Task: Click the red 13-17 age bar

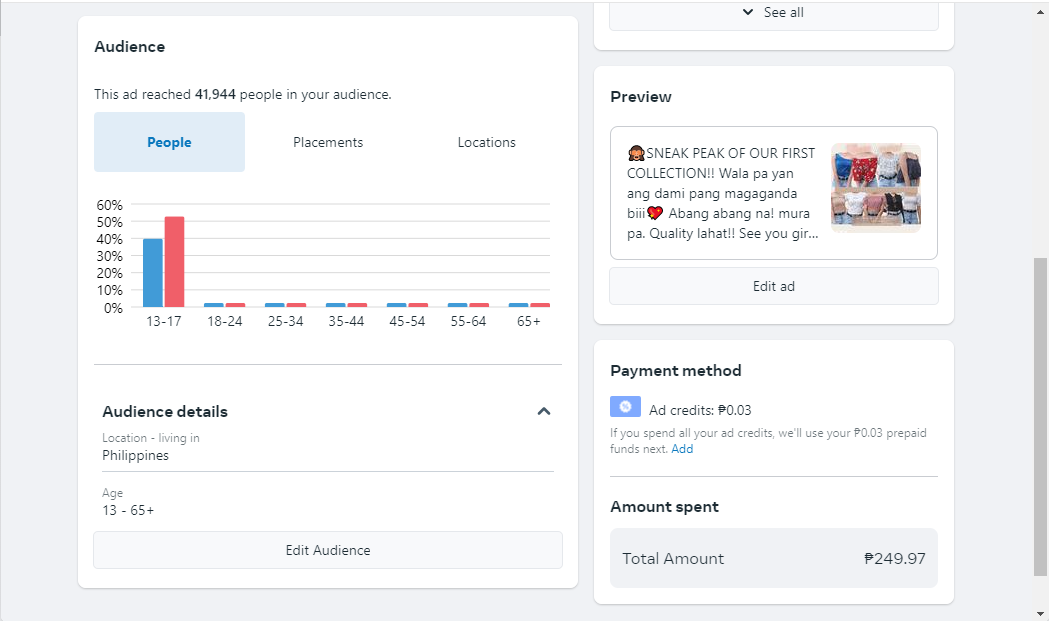Action: (174, 262)
